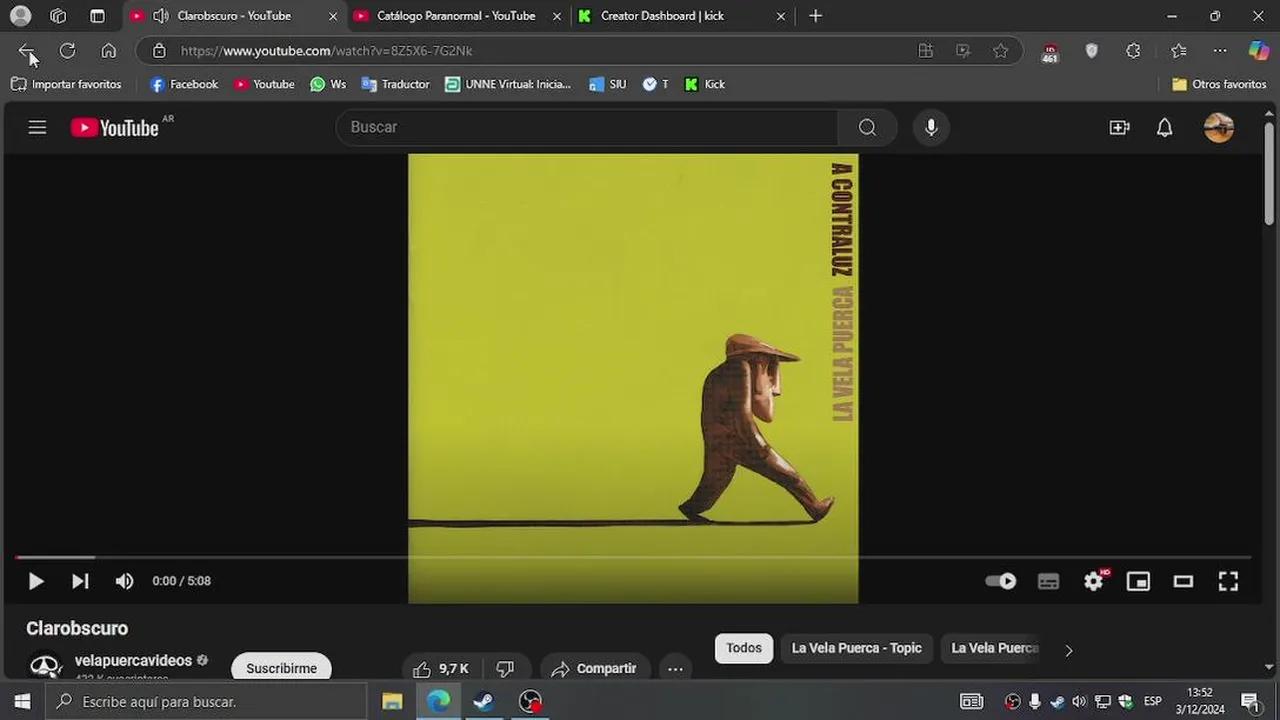Open browser settings via the three-dot menu
The image size is (1280, 720).
1220,51
